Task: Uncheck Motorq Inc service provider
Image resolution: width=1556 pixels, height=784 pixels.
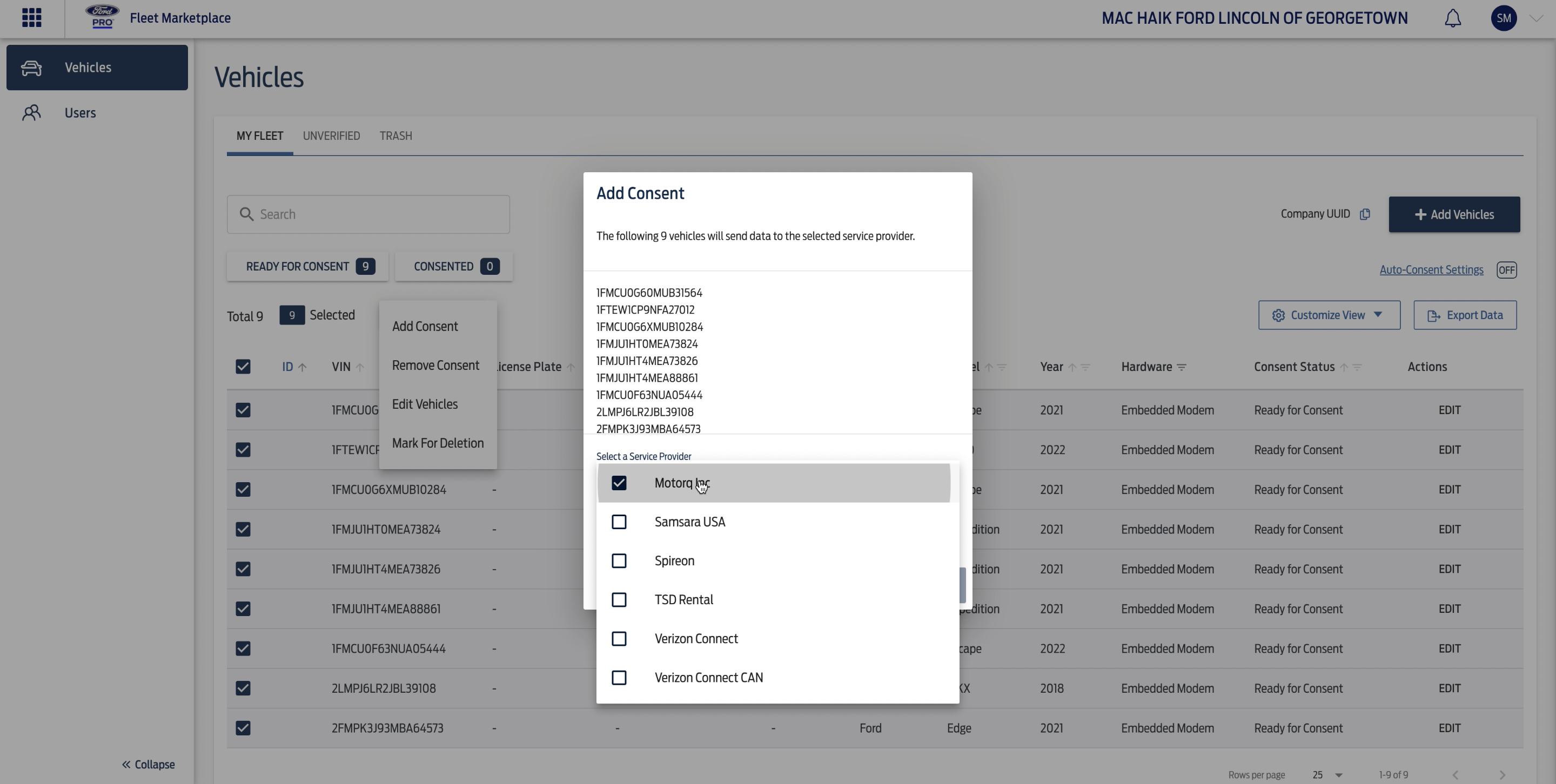Action: [619, 483]
